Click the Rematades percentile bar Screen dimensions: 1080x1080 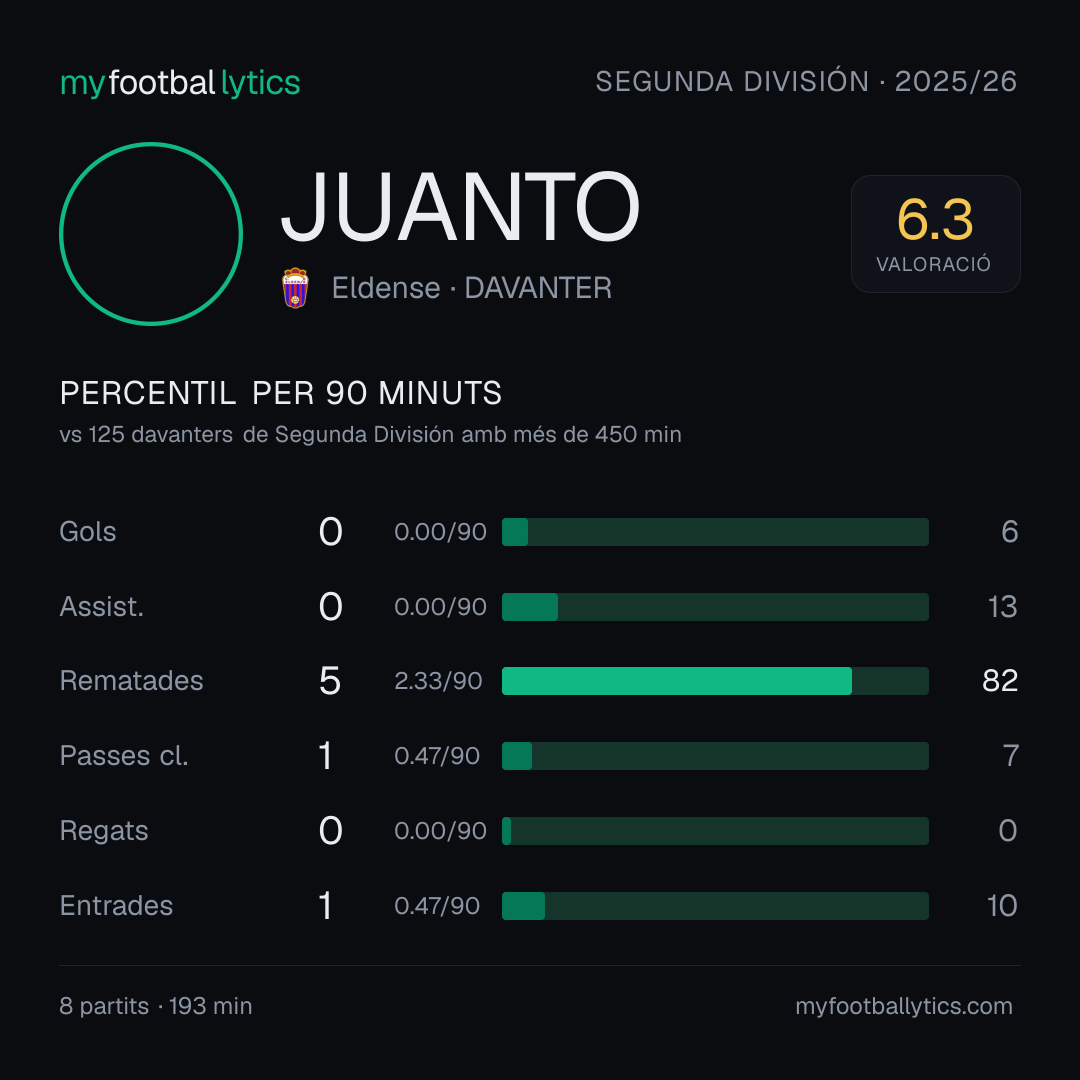[x=715, y=681]
